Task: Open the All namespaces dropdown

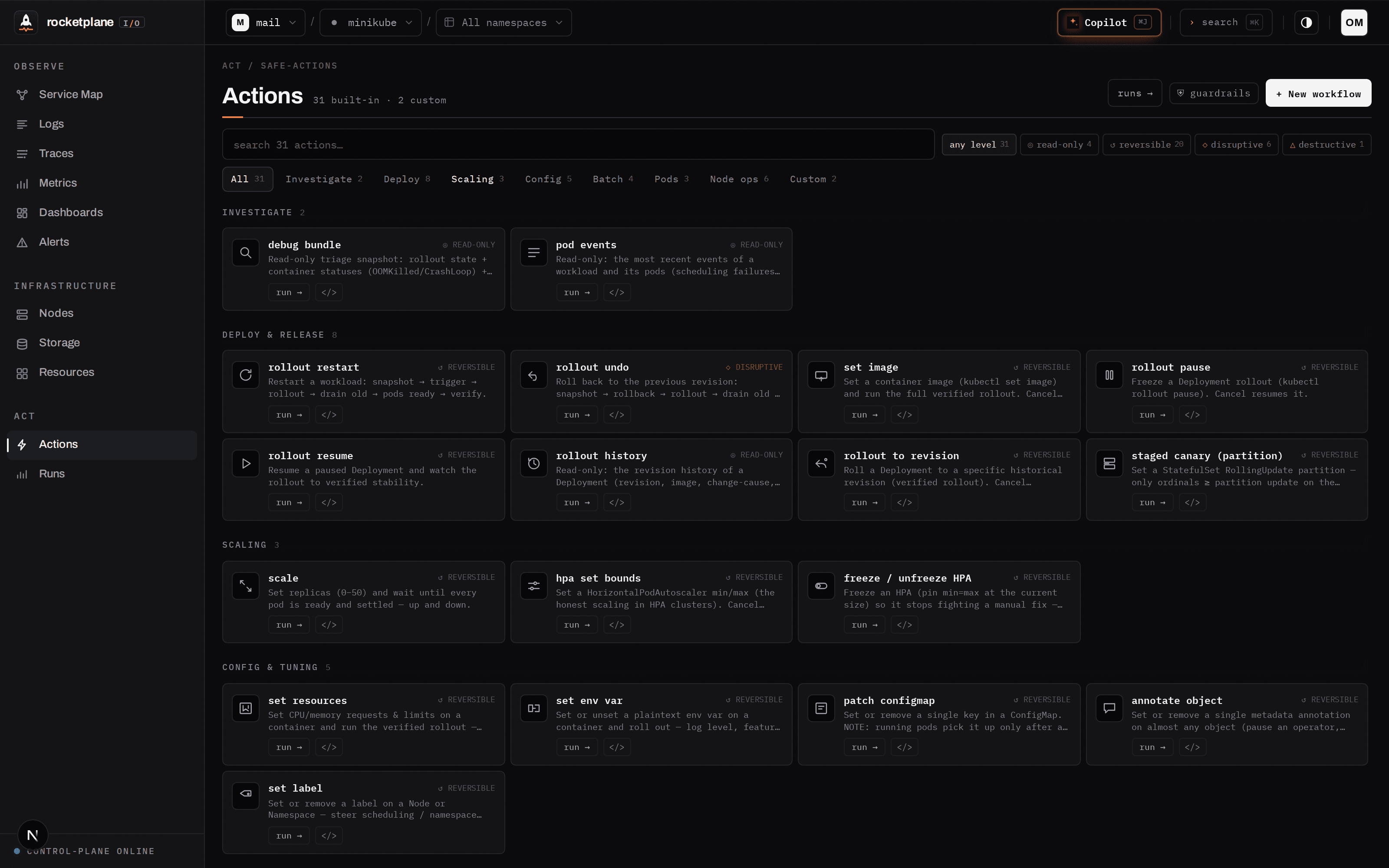Action: [x=504, y=23]
